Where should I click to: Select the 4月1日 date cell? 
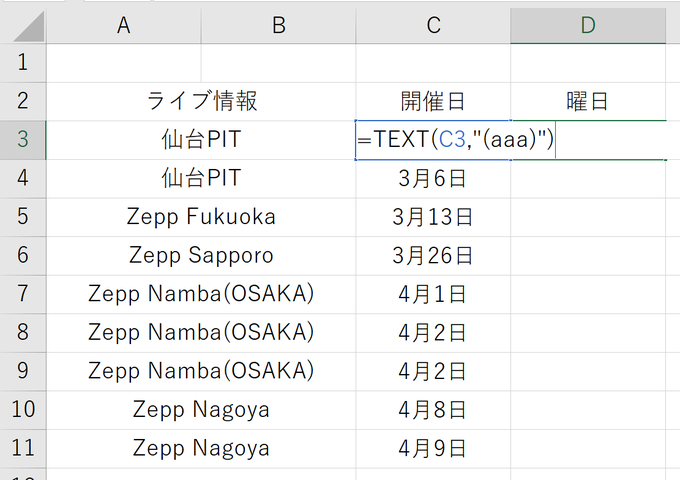pyautogui.click(x=433, y=294)
